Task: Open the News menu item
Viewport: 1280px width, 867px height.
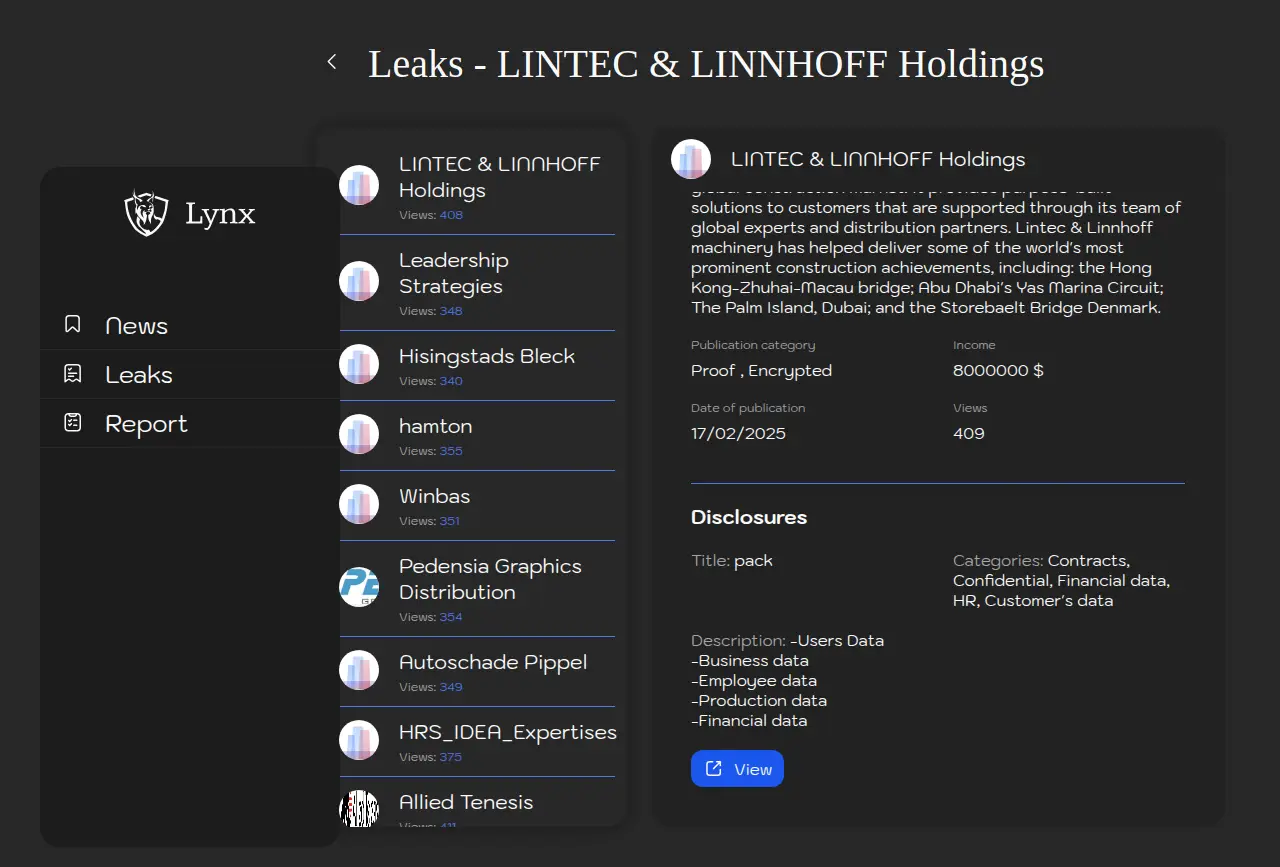Action: coord(137,326)
